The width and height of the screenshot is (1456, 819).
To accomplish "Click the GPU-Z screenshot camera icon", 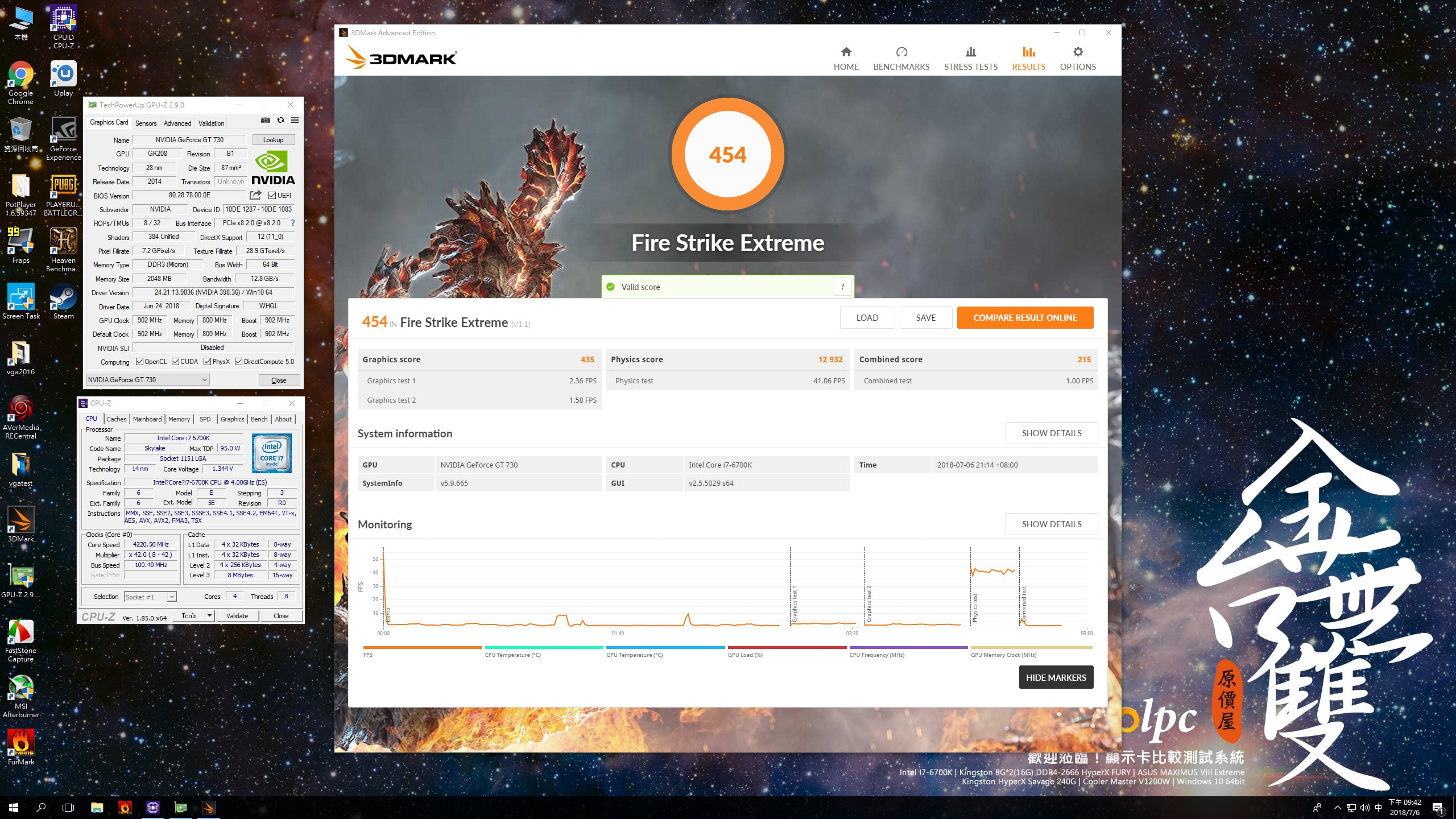I will coord(265,120).
